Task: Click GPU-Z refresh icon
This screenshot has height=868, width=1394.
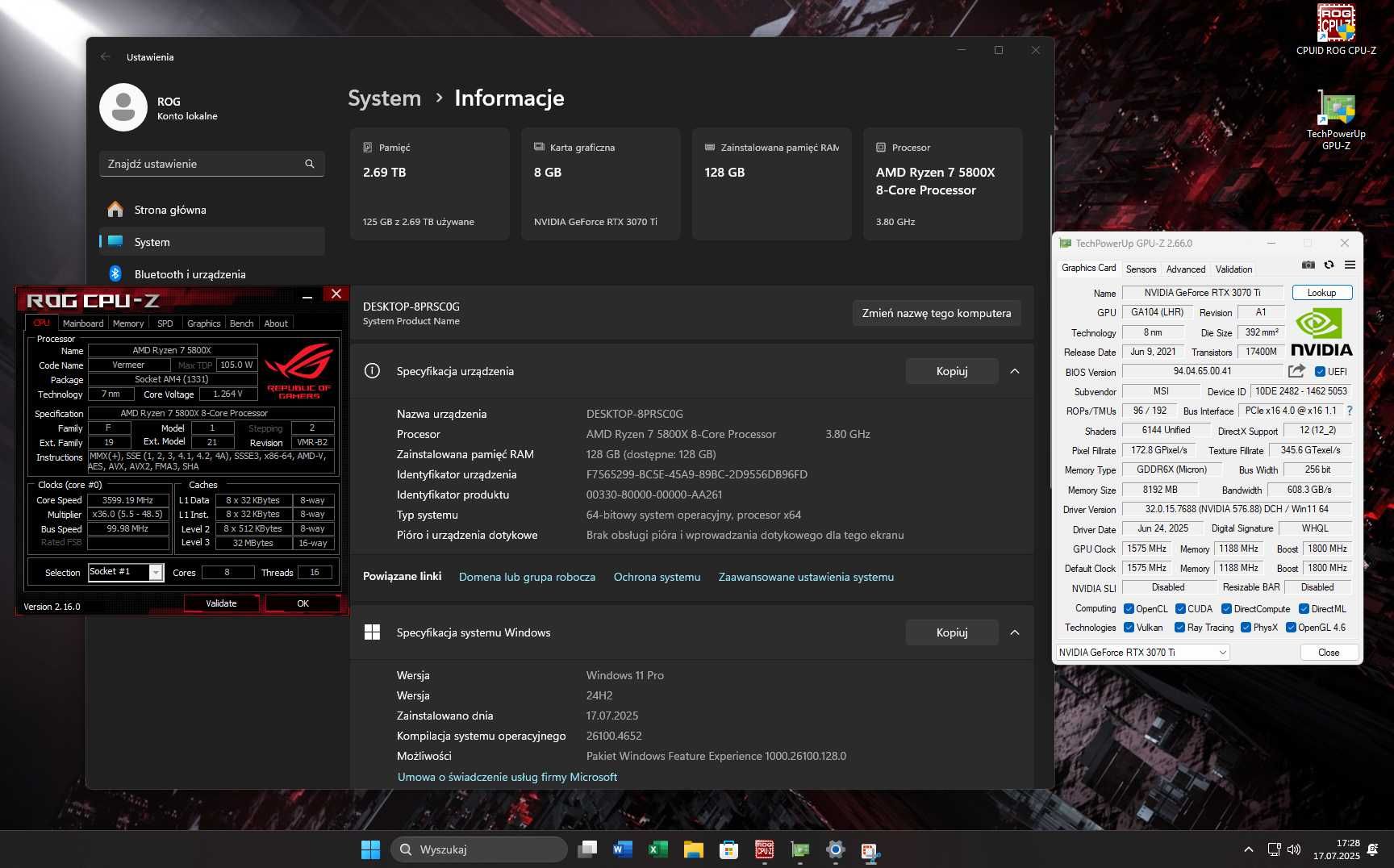Action: click(1329, 265)
